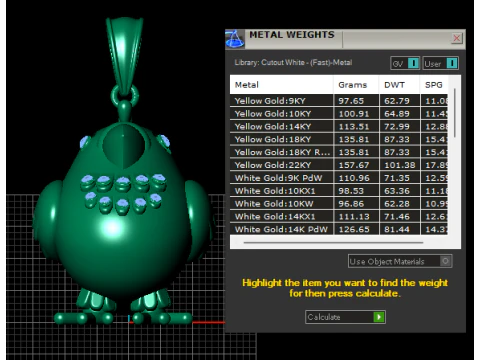The height and width of the screenshot is (360, 480).
Task: Sort by the DWT column header
Action: tap(399, 85)
